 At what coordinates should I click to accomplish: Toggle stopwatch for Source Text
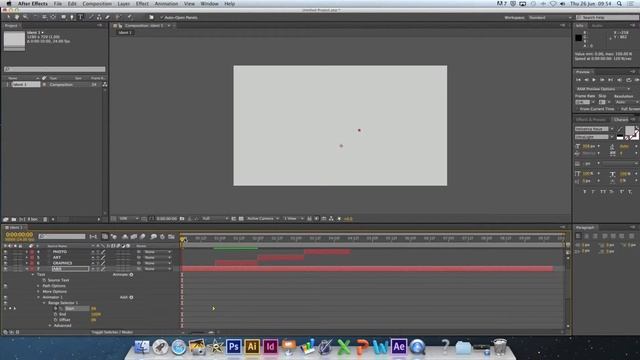44,280
